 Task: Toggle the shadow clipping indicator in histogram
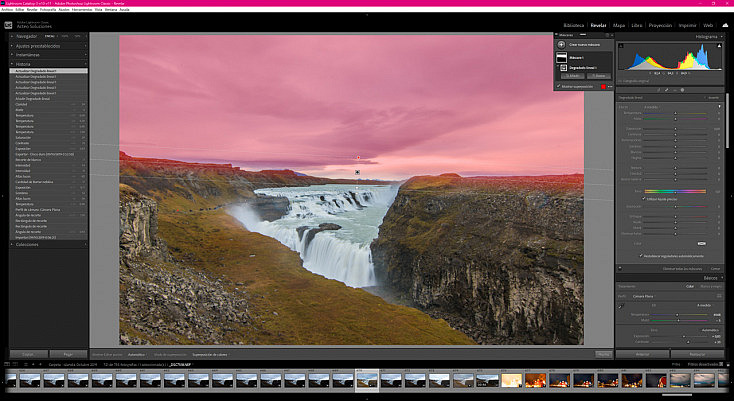coord(621,46)
